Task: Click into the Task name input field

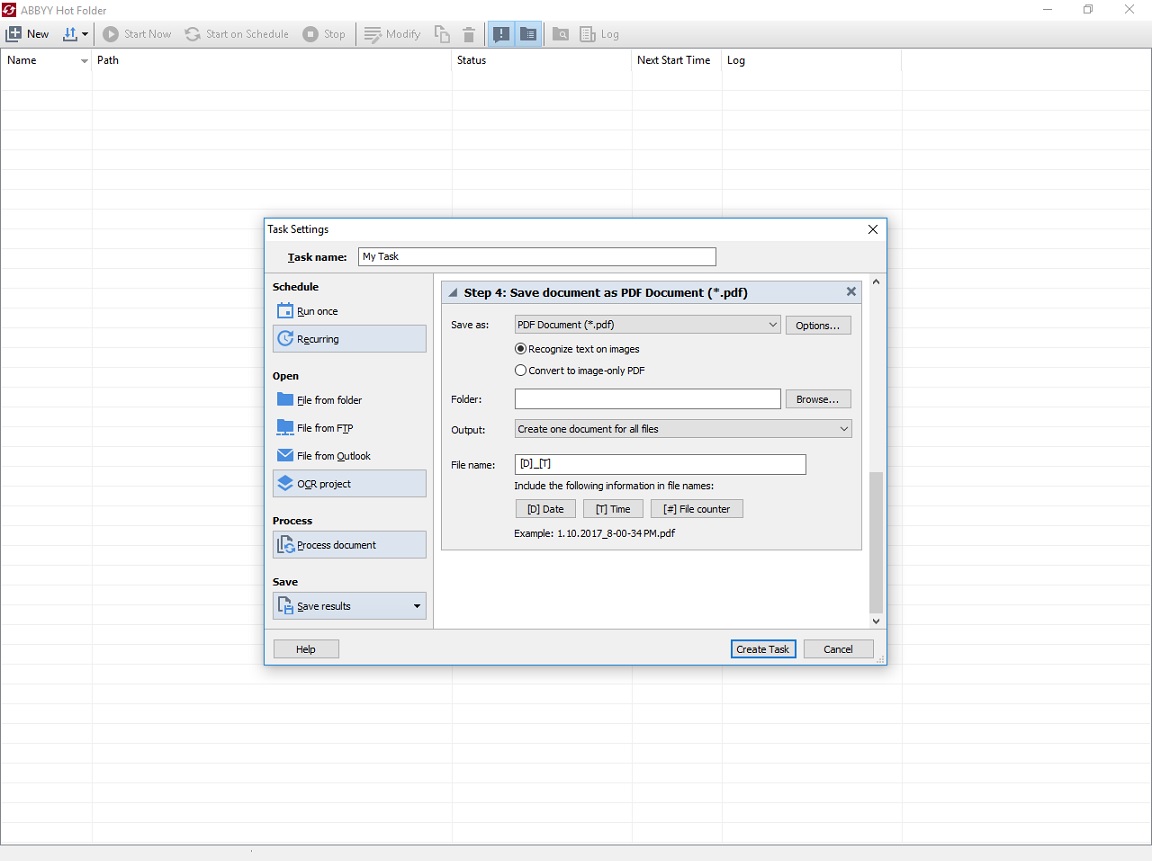Action: click(537, 256)
